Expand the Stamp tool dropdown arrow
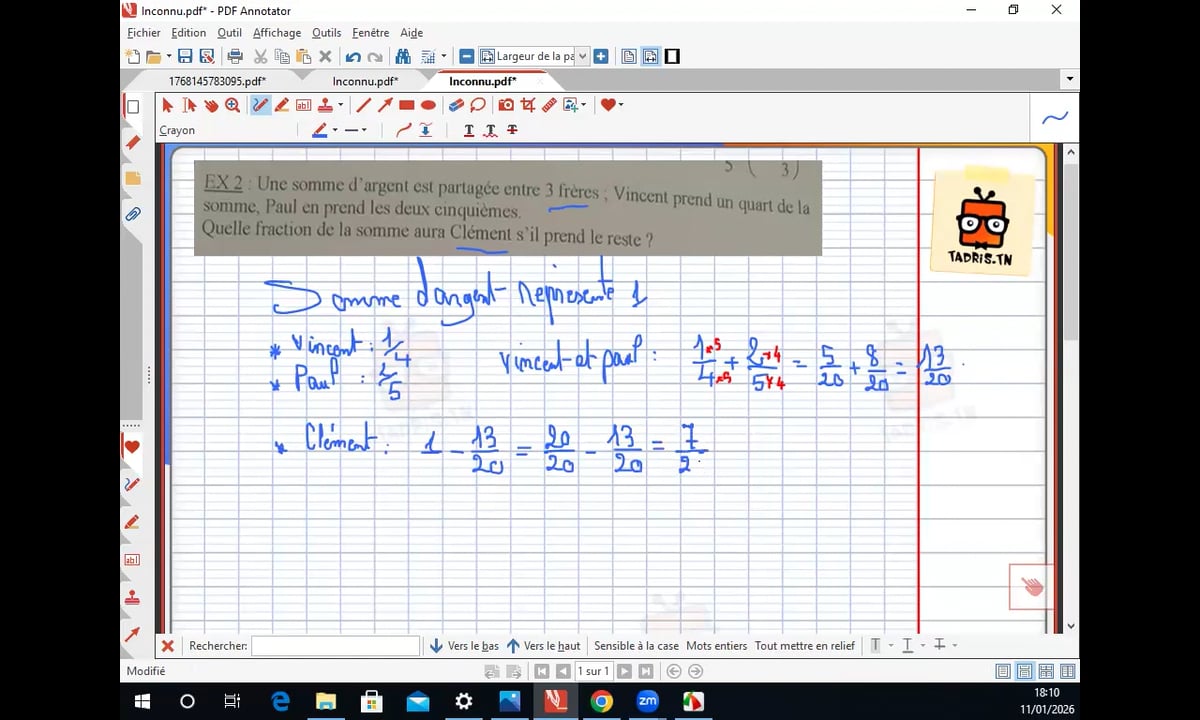The image size is (1200, 720). (340, 105)
